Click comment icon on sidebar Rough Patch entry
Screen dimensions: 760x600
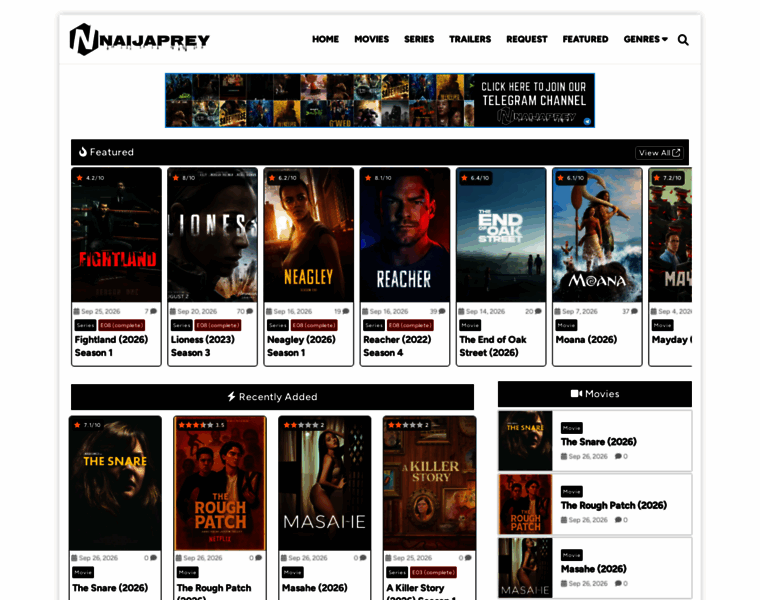(618, 520)
